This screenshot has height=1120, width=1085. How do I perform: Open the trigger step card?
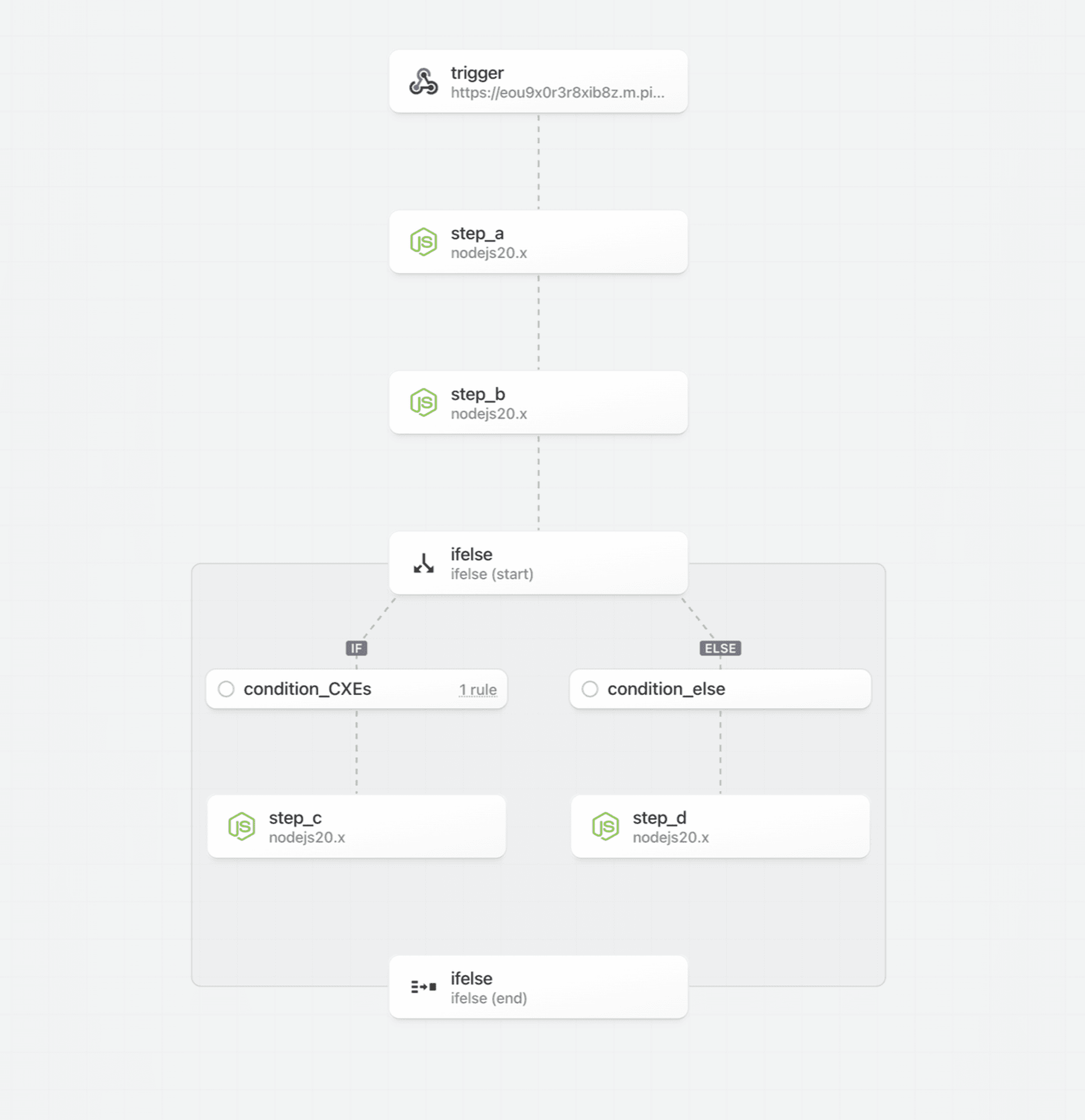[x=539, y=82]
